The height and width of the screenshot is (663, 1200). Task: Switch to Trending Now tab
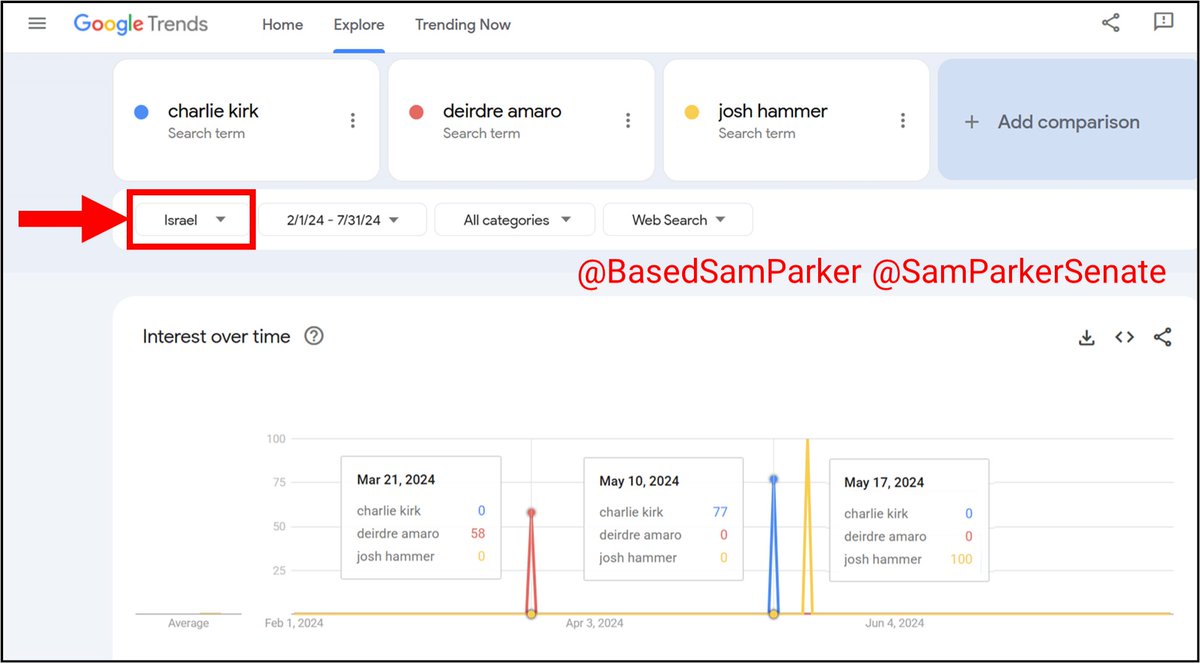pos(462,25)
